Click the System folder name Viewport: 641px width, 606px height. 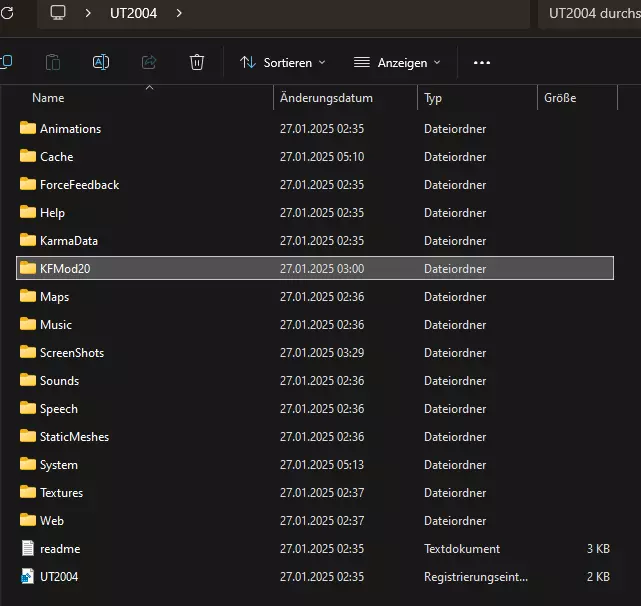pos(58,465)
